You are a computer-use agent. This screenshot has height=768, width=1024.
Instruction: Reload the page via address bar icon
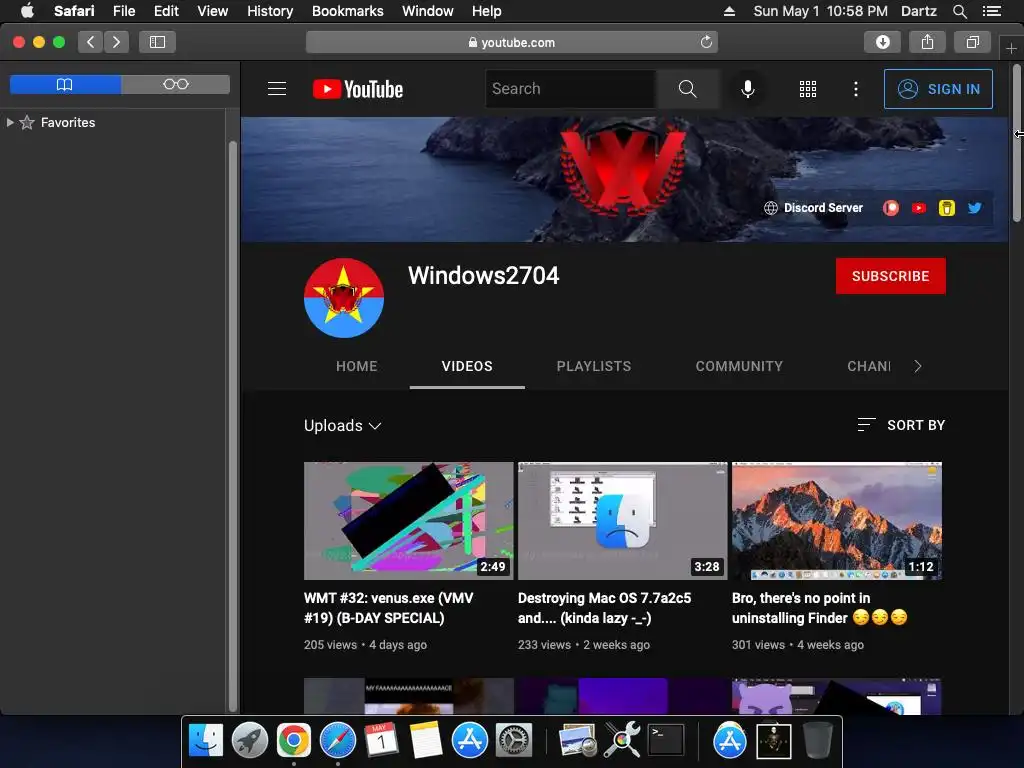(x=706, y=42)
